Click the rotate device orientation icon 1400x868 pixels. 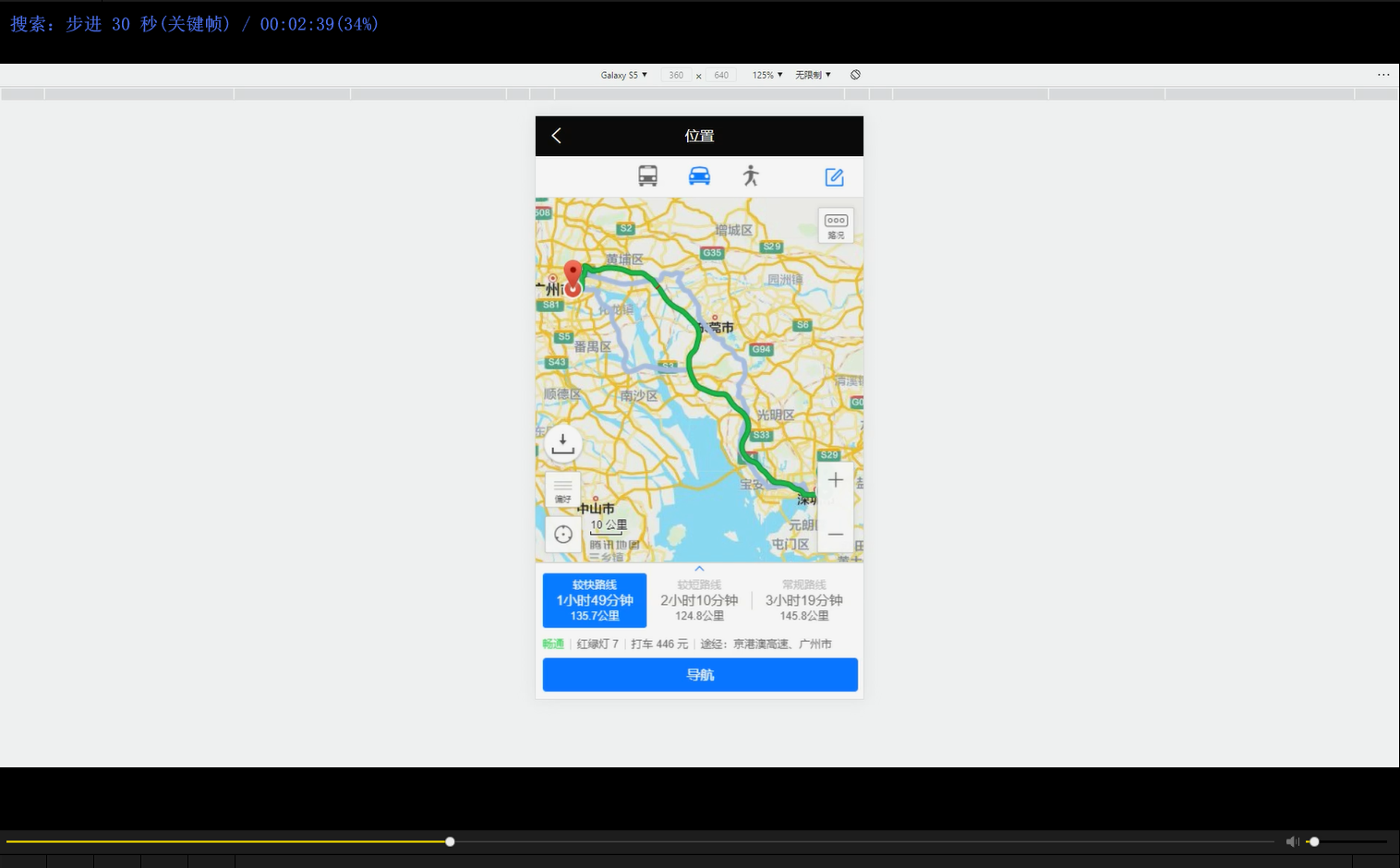855,75
